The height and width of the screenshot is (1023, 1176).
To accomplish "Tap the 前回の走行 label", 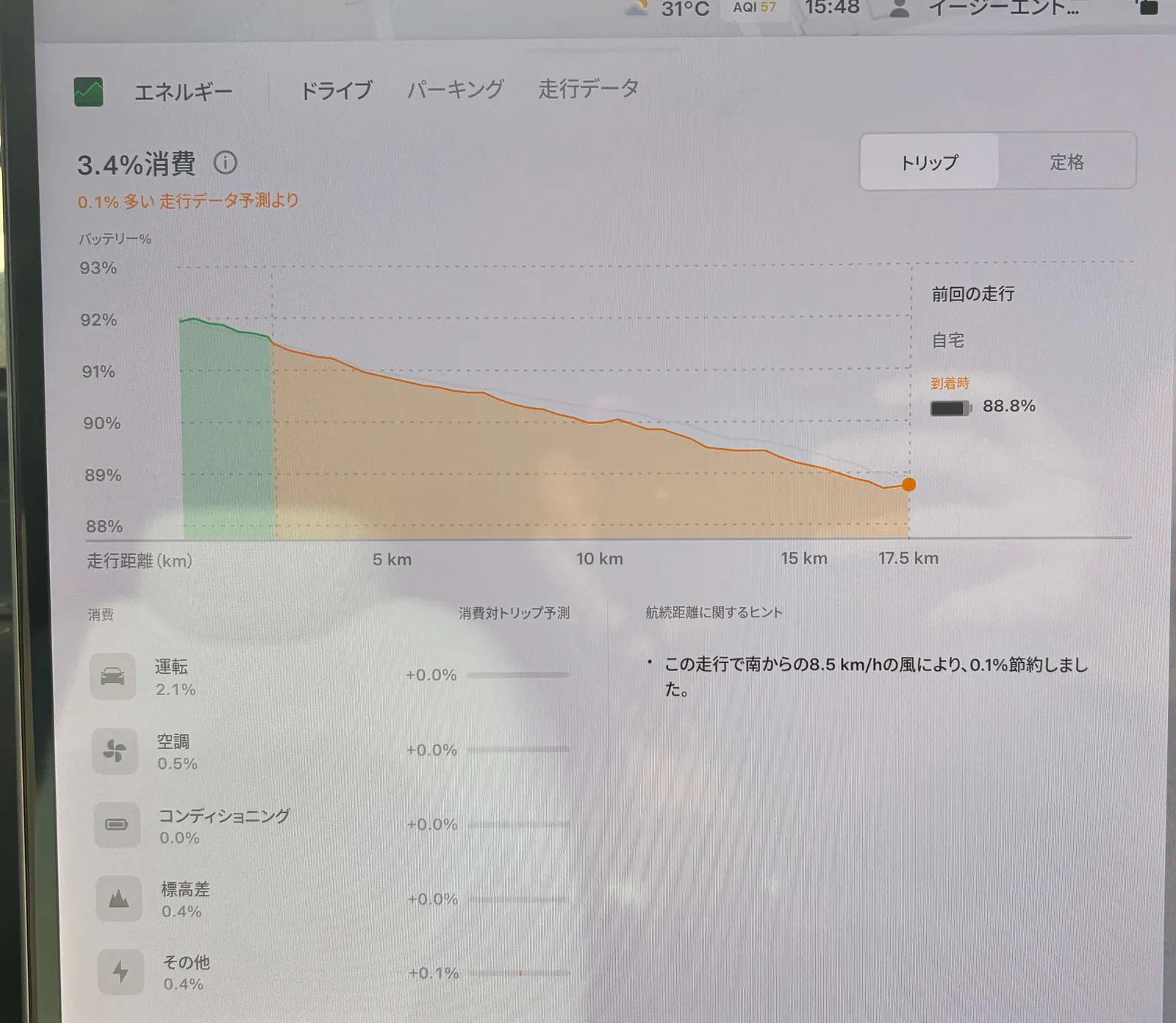I will (973, 294).
